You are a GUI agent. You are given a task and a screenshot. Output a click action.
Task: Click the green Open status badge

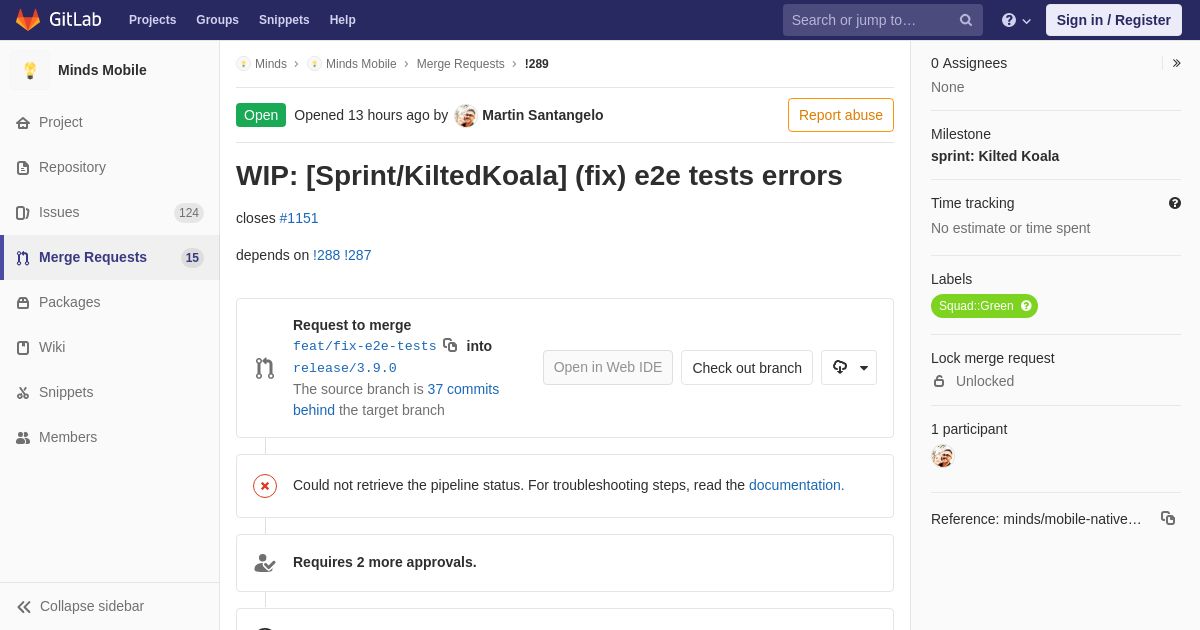(x=261, y=115)
